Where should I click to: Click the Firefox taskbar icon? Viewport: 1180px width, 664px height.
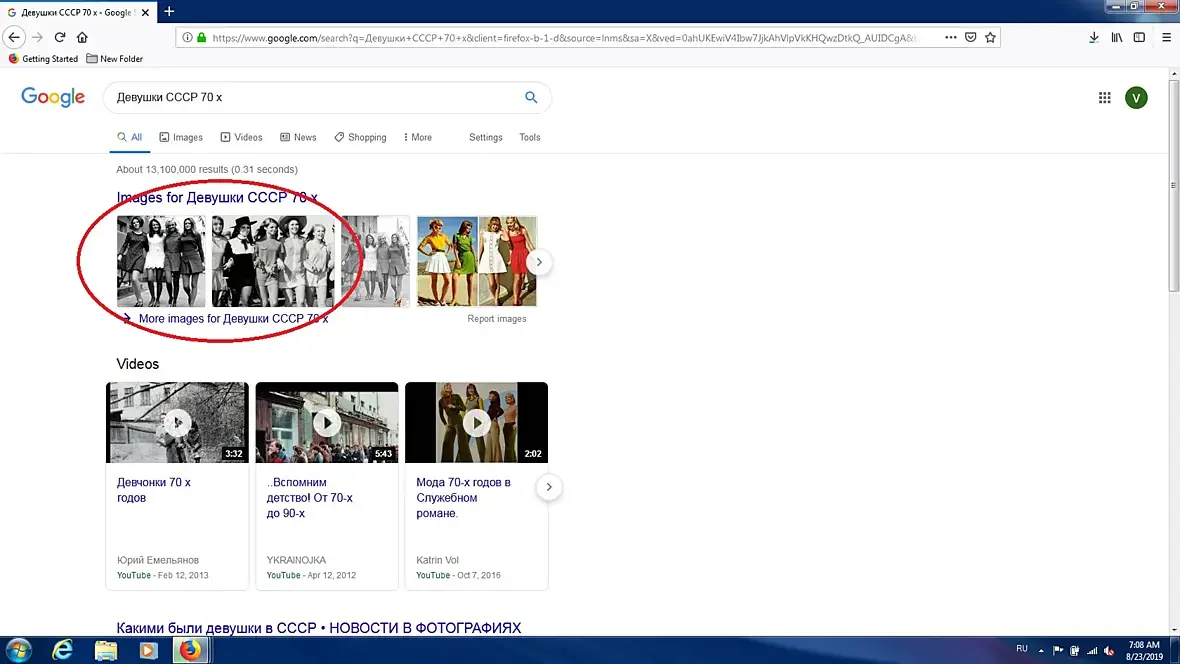(190, 650)
